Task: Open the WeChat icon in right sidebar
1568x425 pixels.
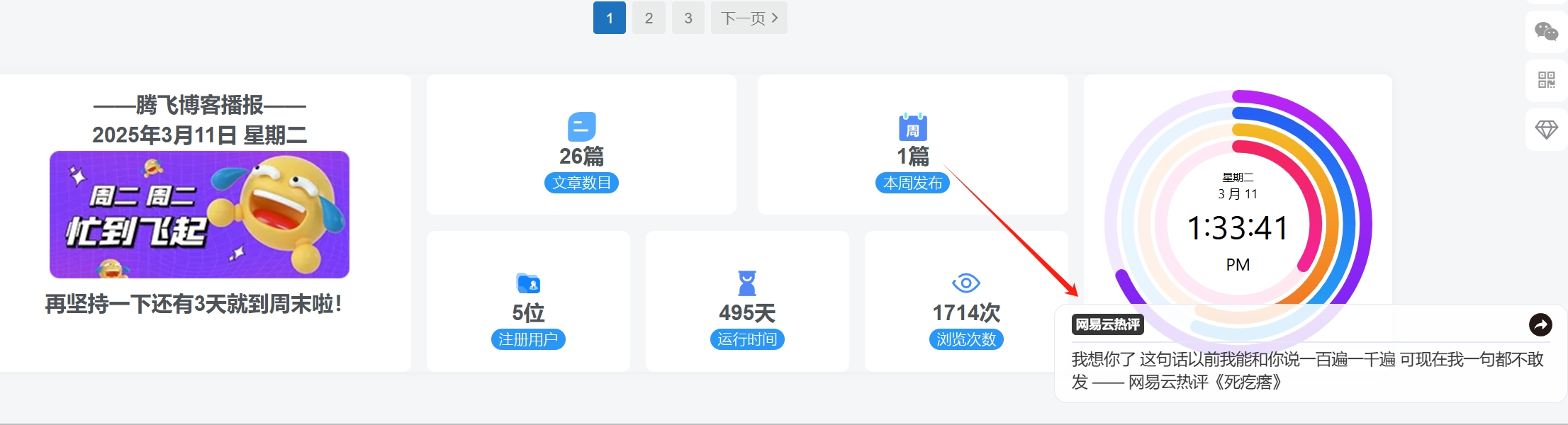Action: 1546,31
